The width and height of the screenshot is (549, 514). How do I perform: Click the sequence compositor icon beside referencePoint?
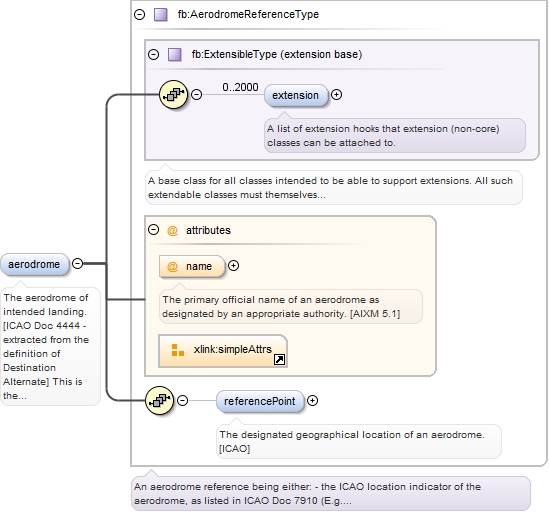(x=159, y=400)
